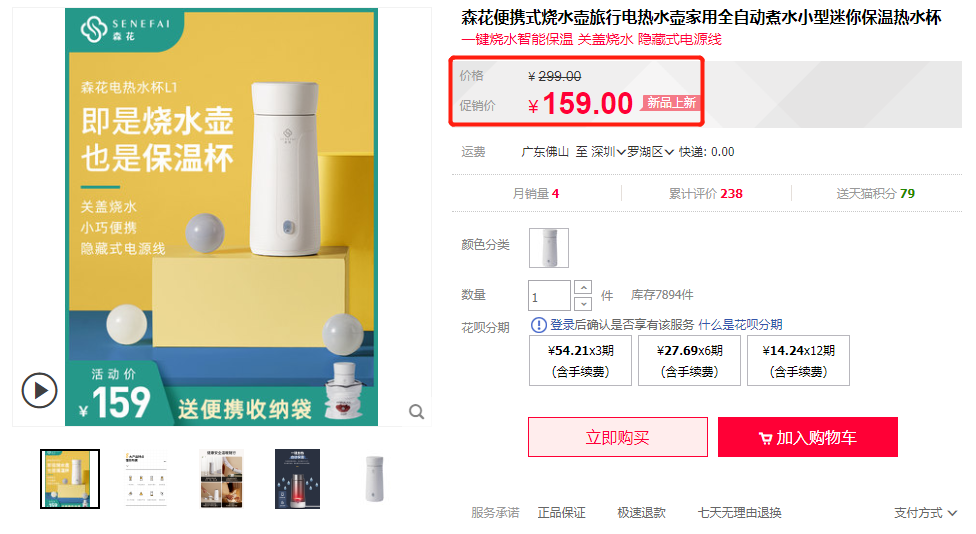Click the quantity input field
The image size is (976, 534).
click(x=549, y=296)
